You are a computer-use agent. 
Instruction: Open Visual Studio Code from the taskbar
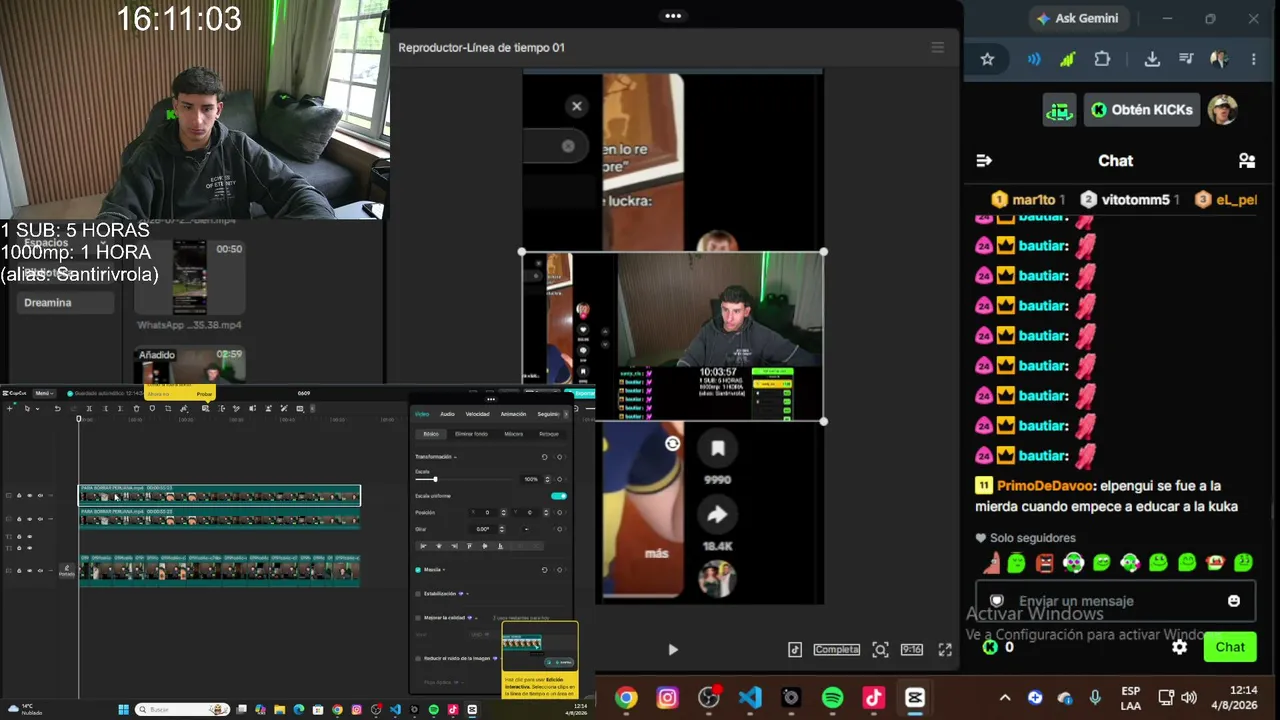[x=750, y=698]
